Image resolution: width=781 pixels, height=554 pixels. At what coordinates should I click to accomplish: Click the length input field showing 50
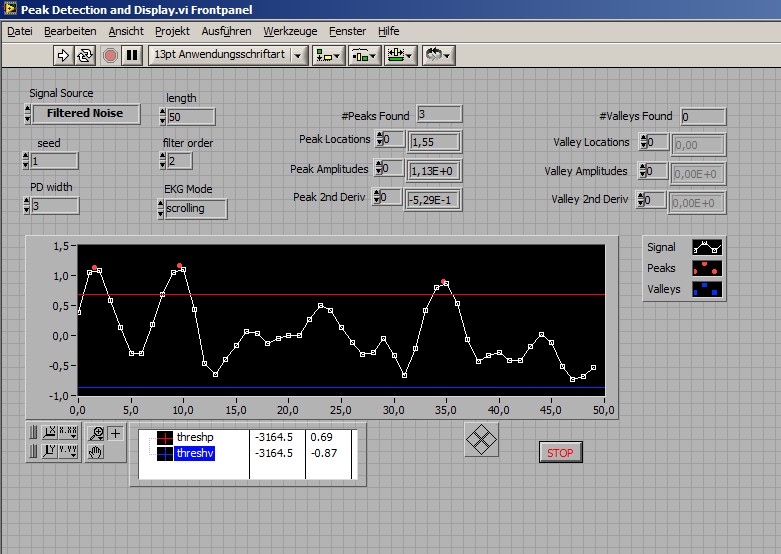191,117
